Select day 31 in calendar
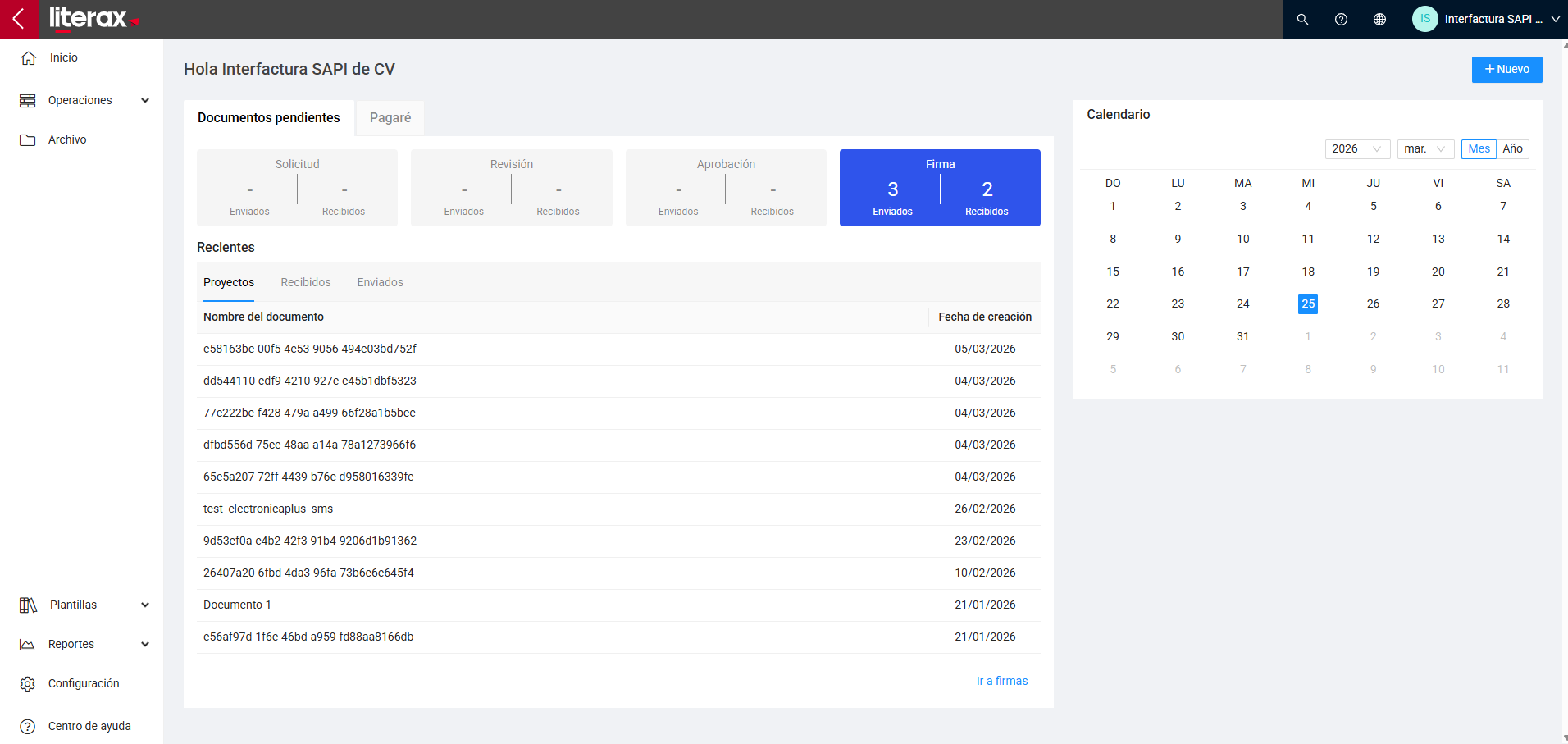The image size is (1568, 744). pyautogui.click(x=1243, y=336)
